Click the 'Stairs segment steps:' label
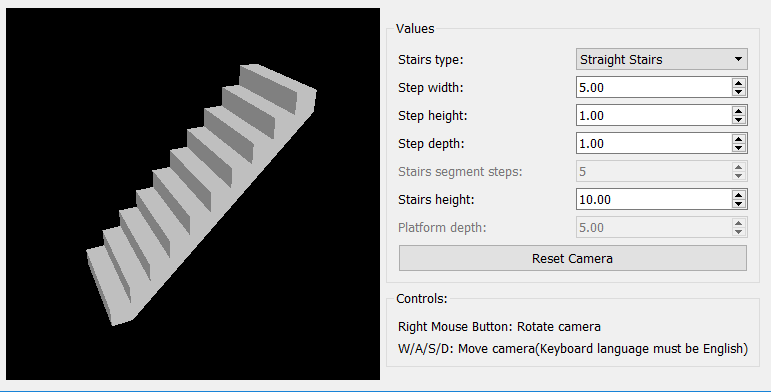The image size is (771, 392). tap(460, 172)
